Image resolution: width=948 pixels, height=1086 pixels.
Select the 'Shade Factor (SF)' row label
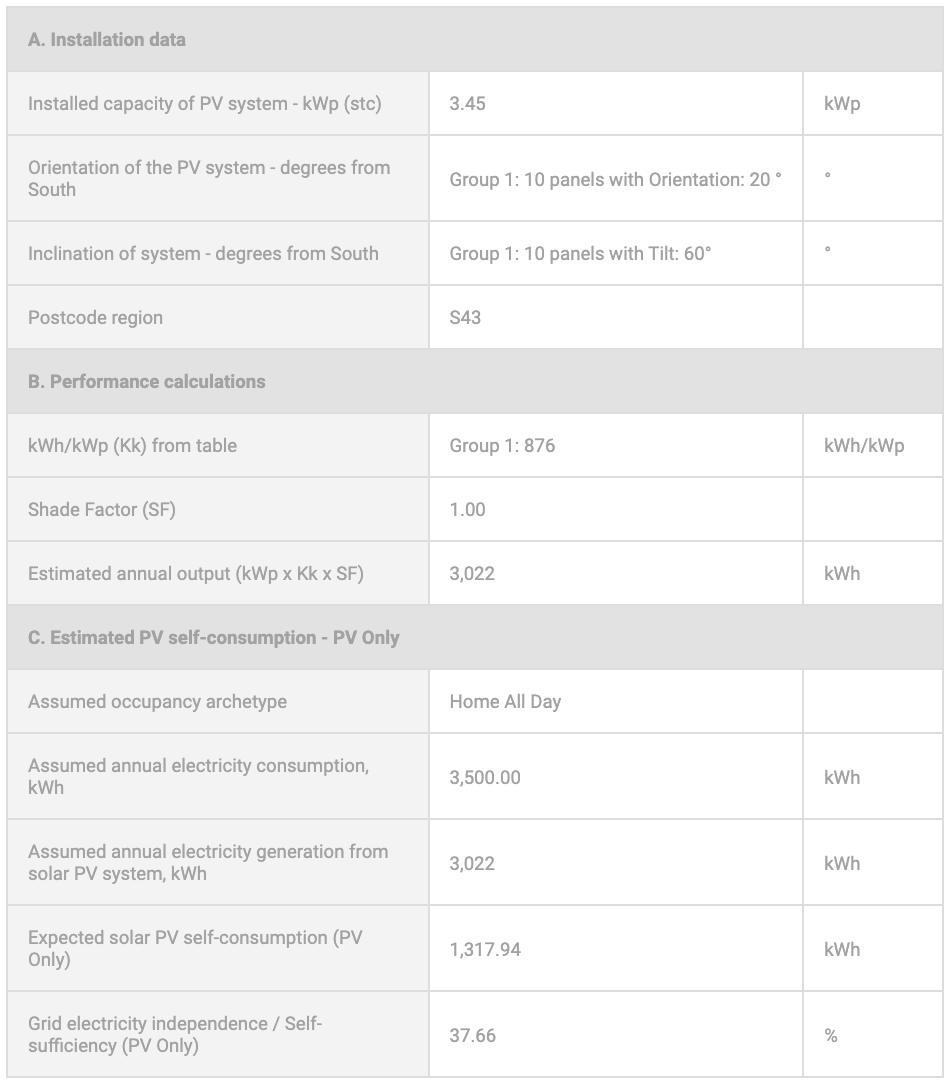pos(101,510)
